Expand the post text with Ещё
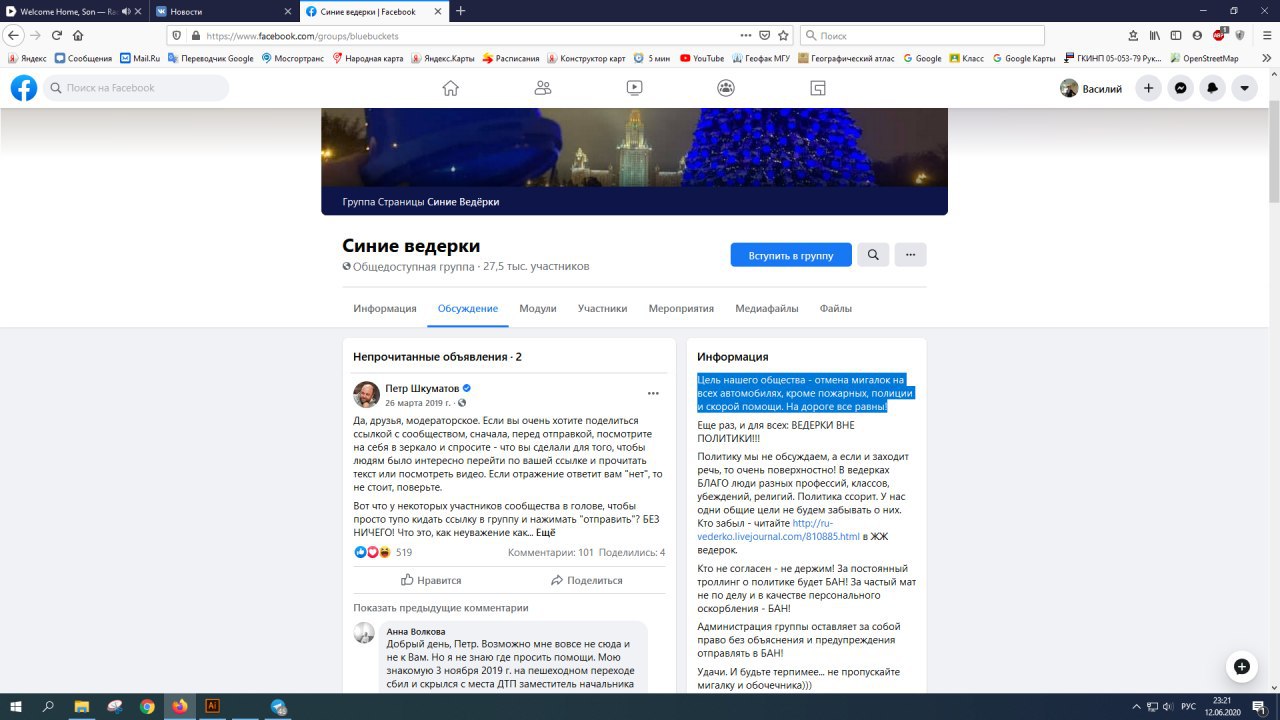 tap(545, 533)
